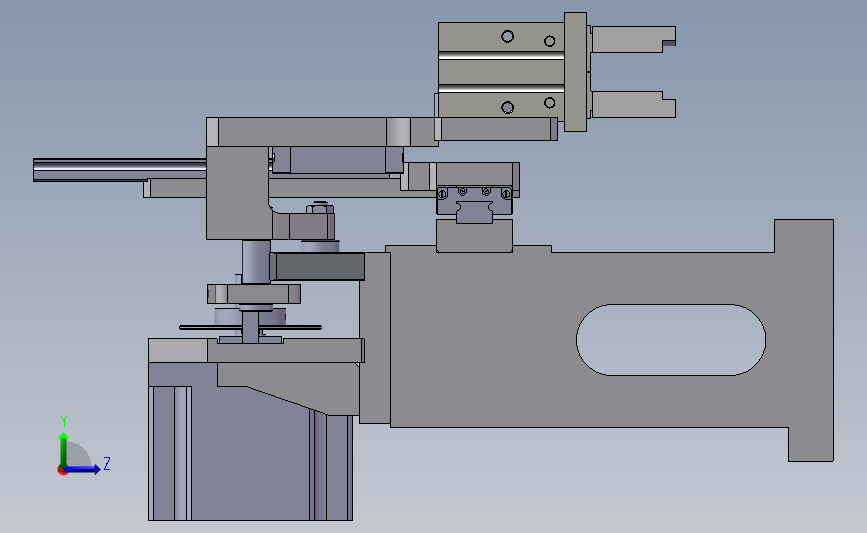
Task: Select the dark gray link arm
Action: pyautogui.click(x=317, y=266)
